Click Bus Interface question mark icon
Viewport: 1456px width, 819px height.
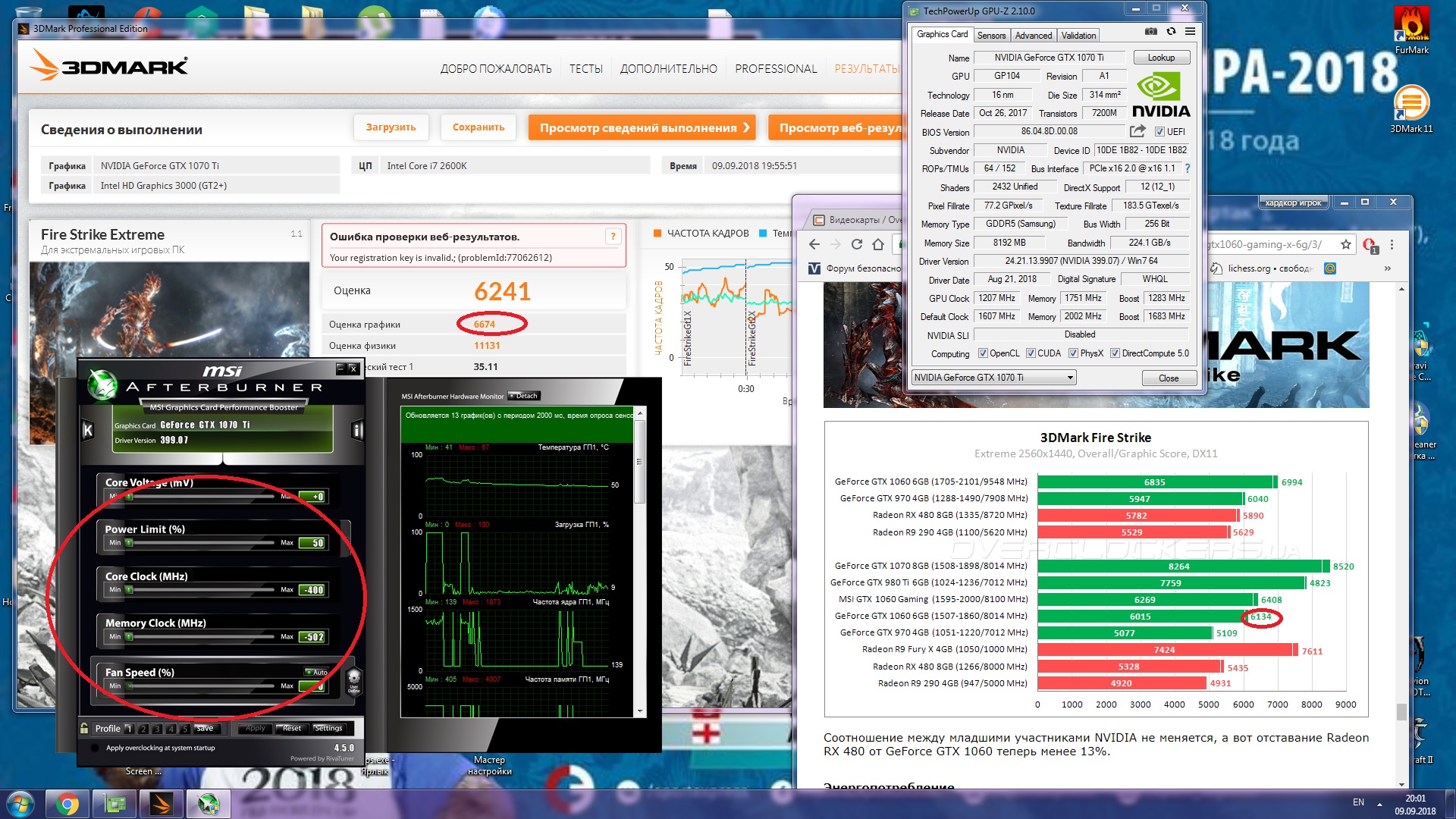[x=1188, y=168]
